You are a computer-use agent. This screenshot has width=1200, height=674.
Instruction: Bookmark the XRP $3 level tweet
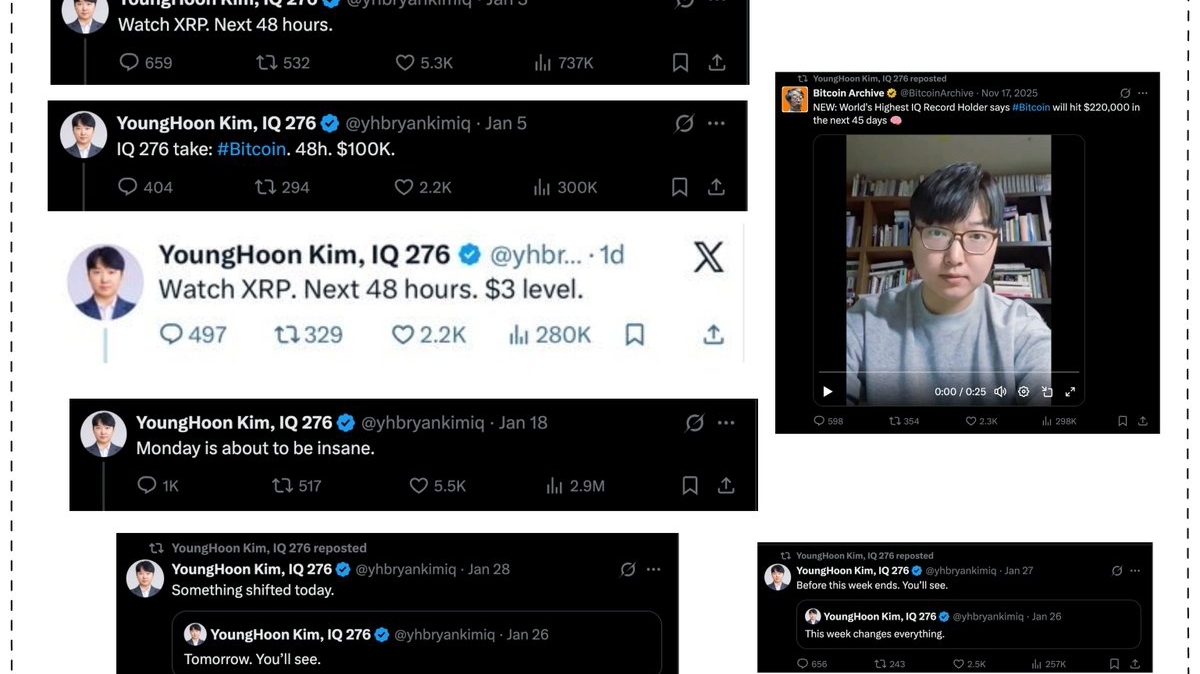[x=634, y=335]
